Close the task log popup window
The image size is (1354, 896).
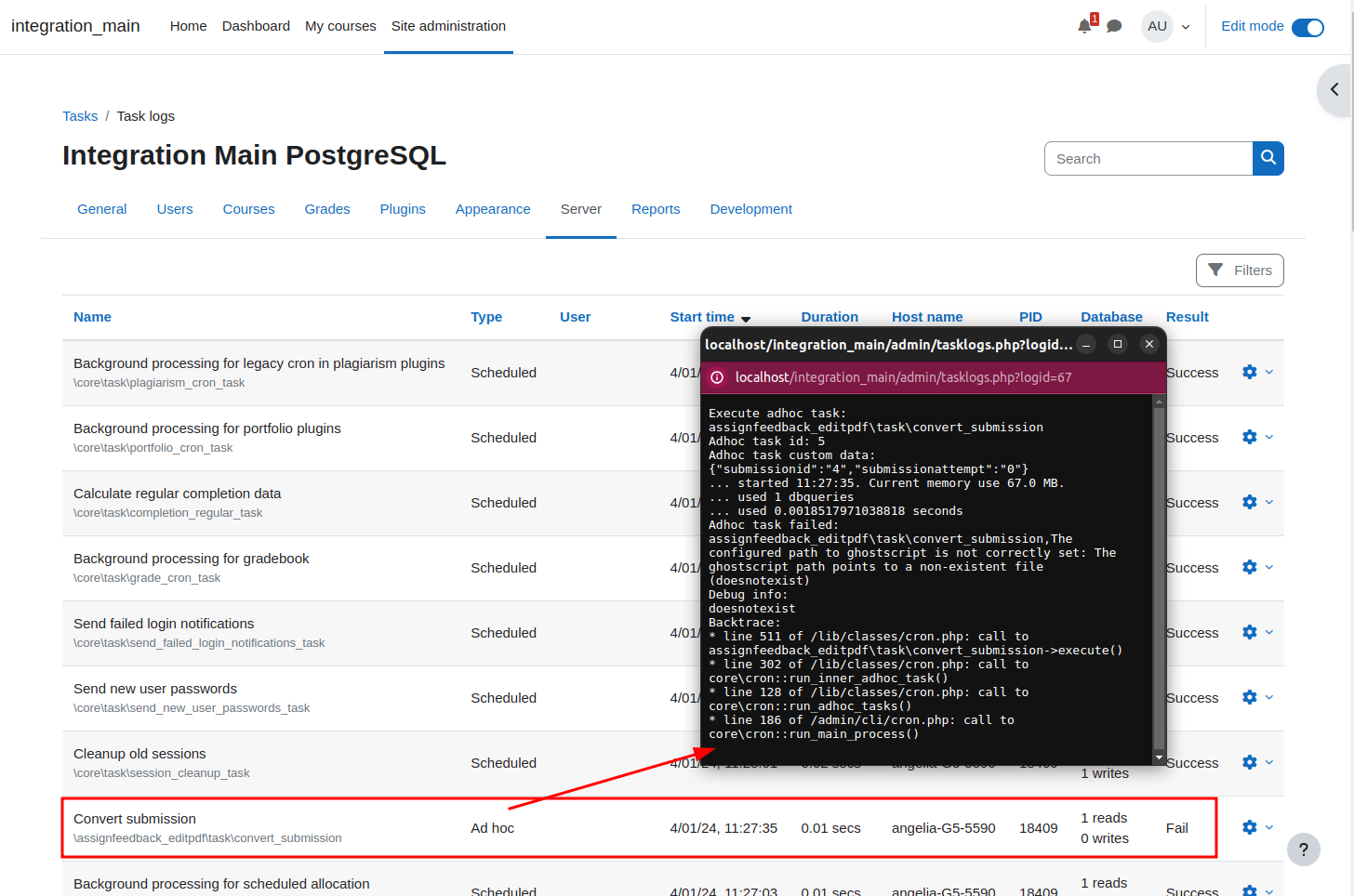1149,344
